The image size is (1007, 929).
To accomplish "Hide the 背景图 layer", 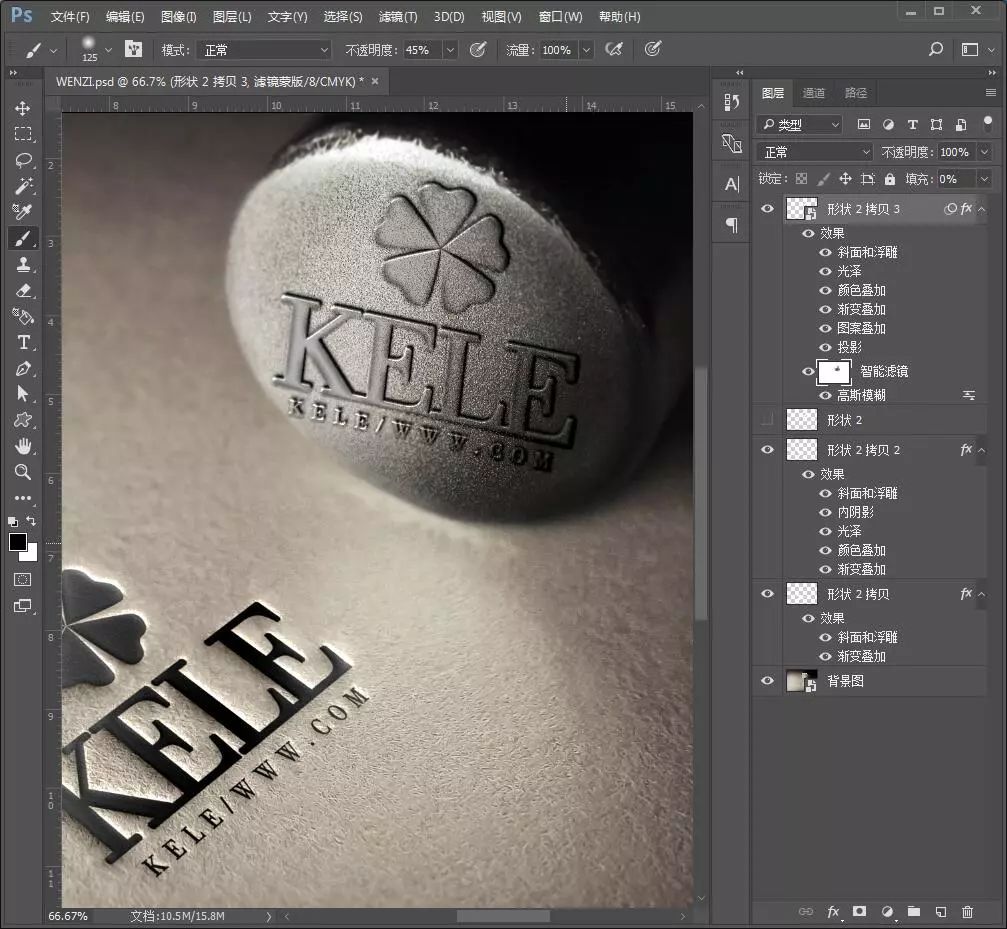I will (767, 681).
